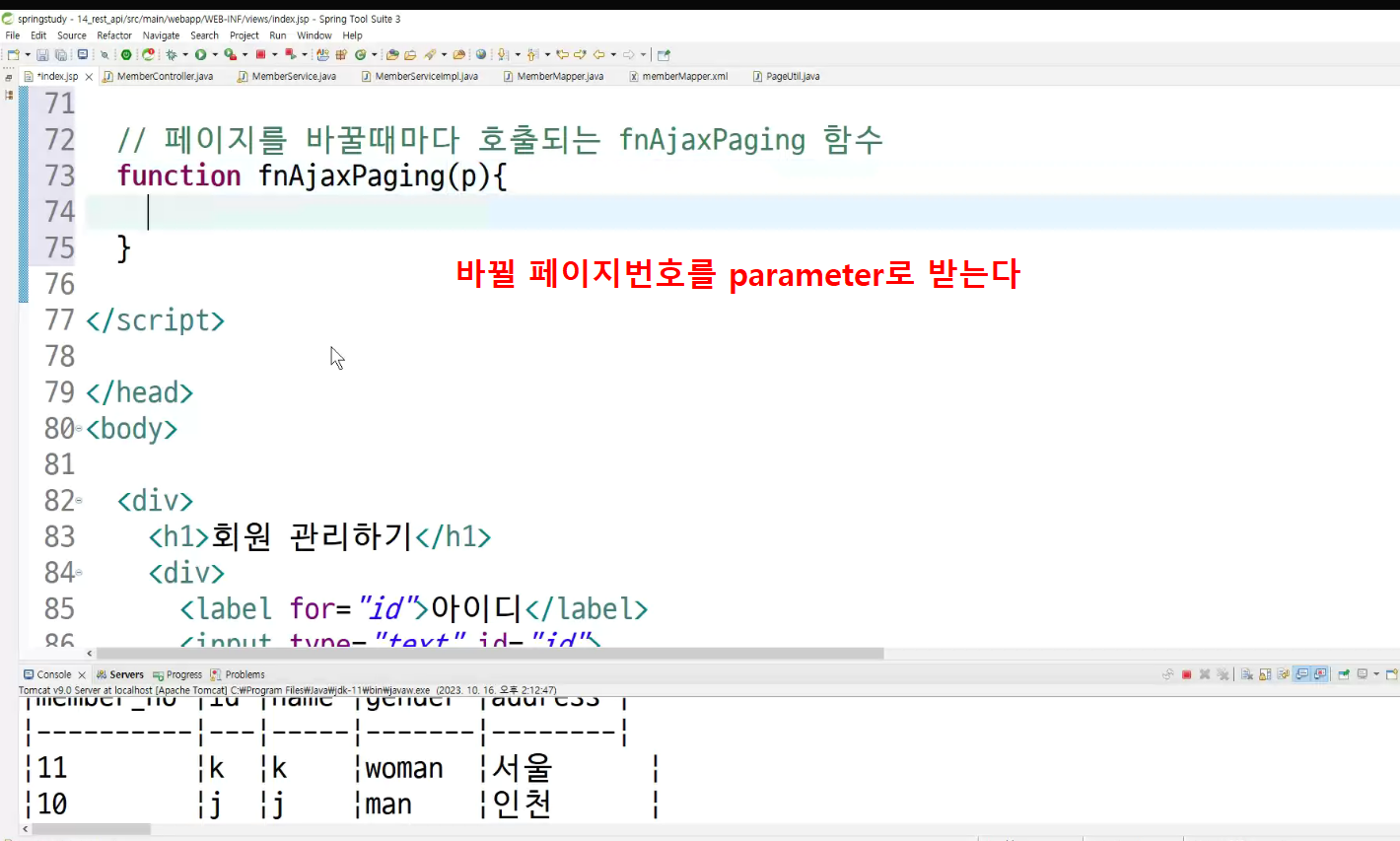Image resolution: width=1400 pixels, height=841 pixels.
Task: Click the Back navigation yellow arrow
Action: (599, 54)
